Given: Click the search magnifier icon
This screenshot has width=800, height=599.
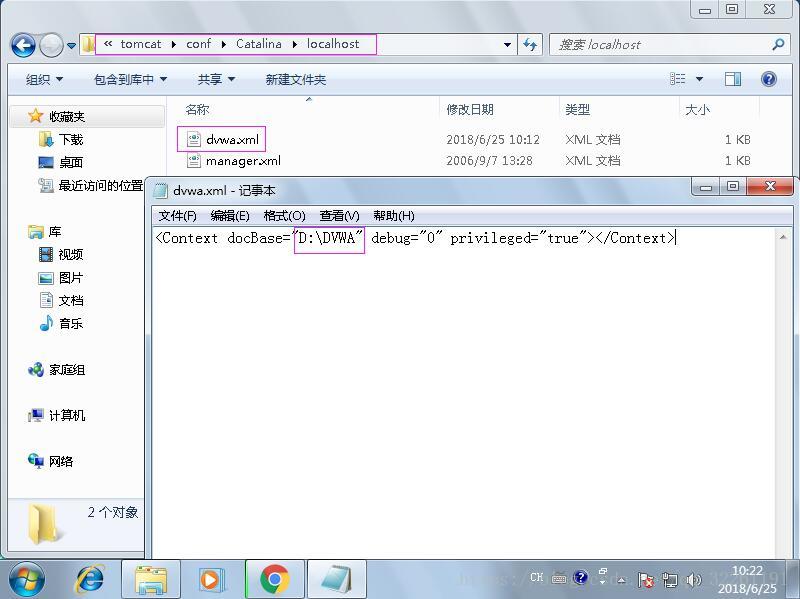Looking at the screenshot, I should coord(779,45).
